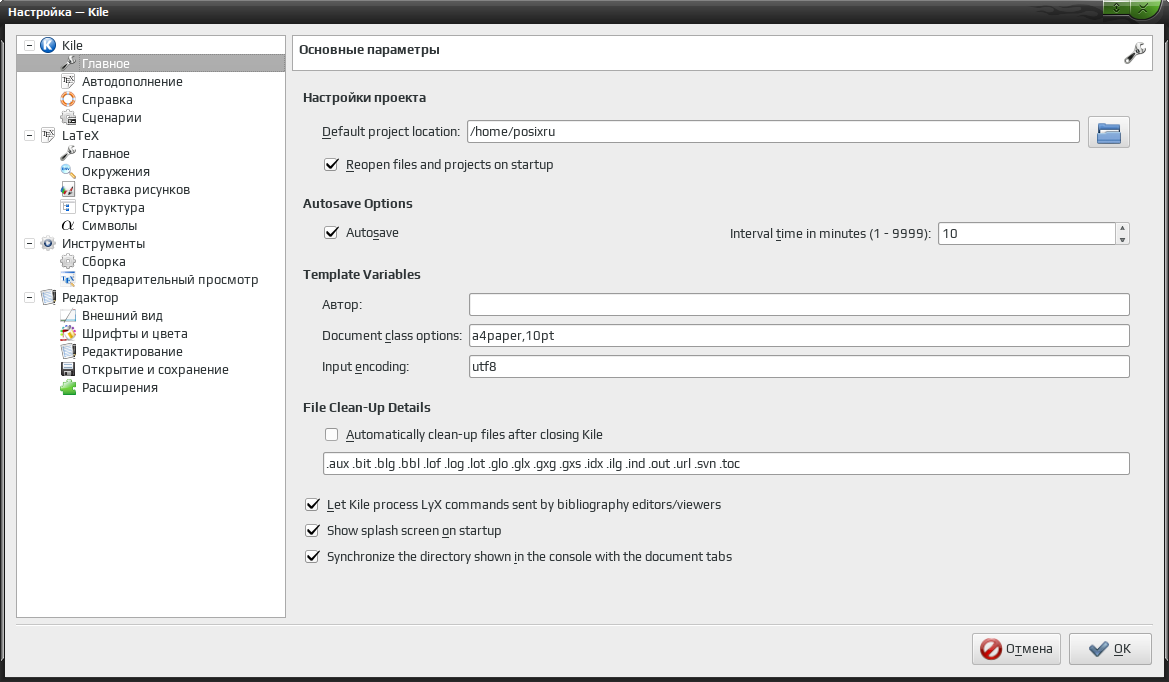Increase the autosave interval with up arrow
1169x682 pixels.
click(x=1122, y=228)
